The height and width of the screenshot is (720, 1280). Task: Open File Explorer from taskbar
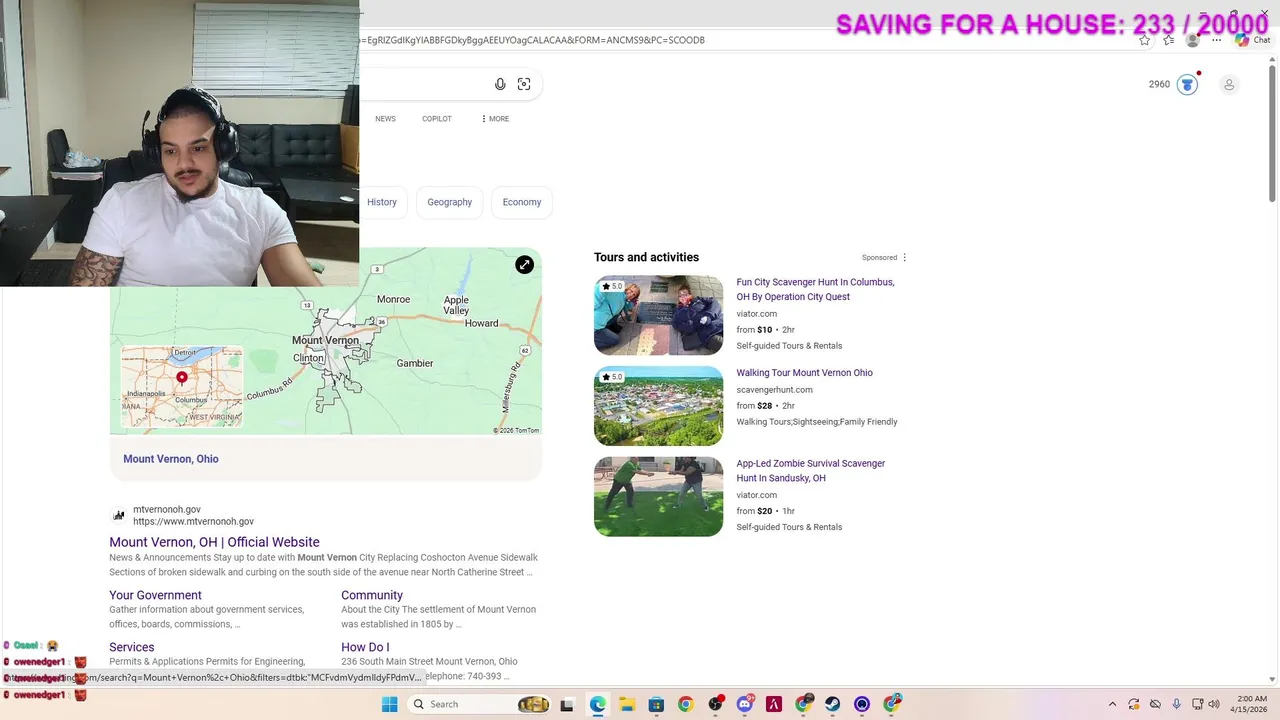pyautogui.click(x=627, y=704)
